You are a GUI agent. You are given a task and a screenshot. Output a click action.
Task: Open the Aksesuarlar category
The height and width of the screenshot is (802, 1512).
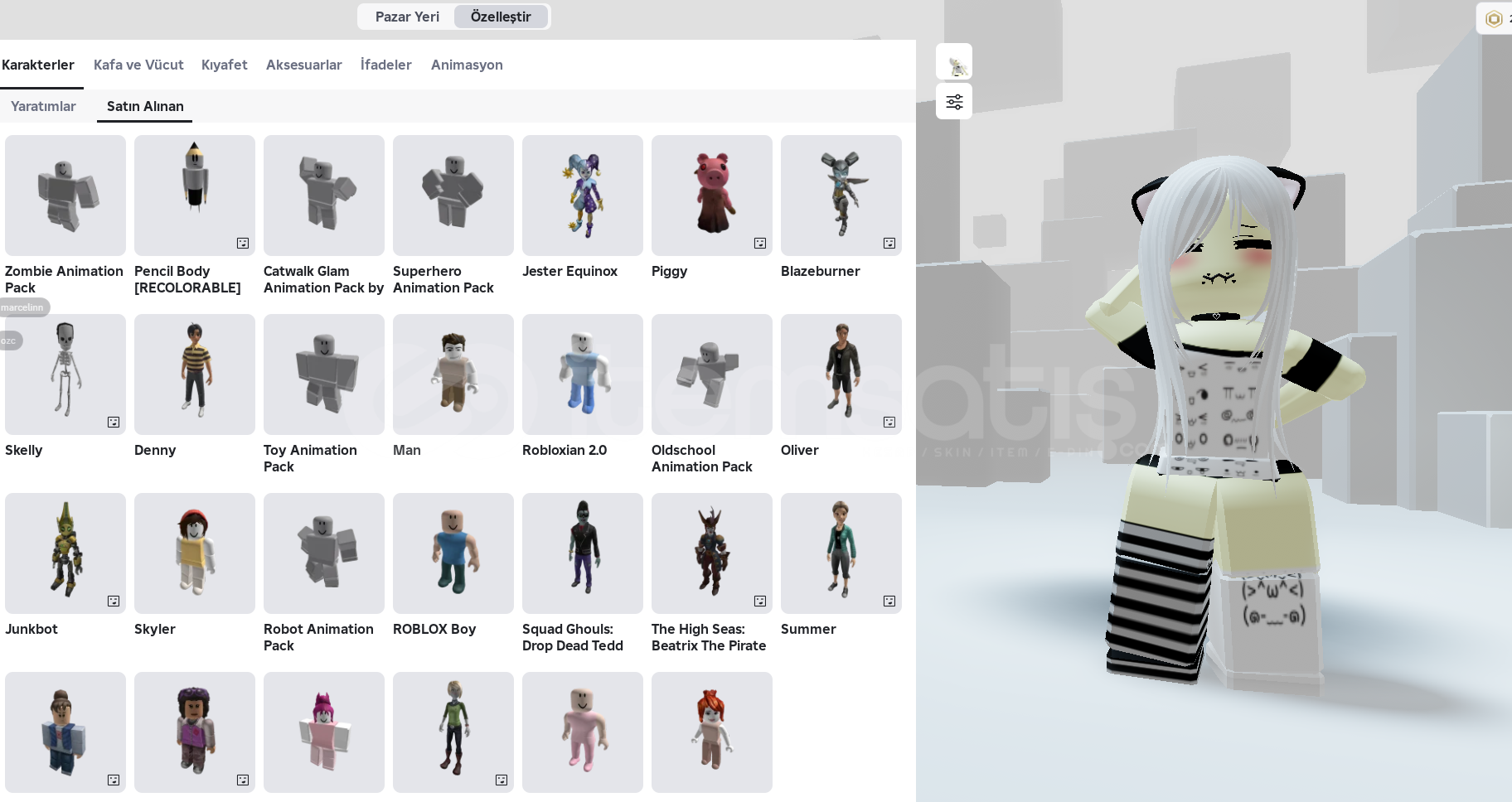coord(304,65)
